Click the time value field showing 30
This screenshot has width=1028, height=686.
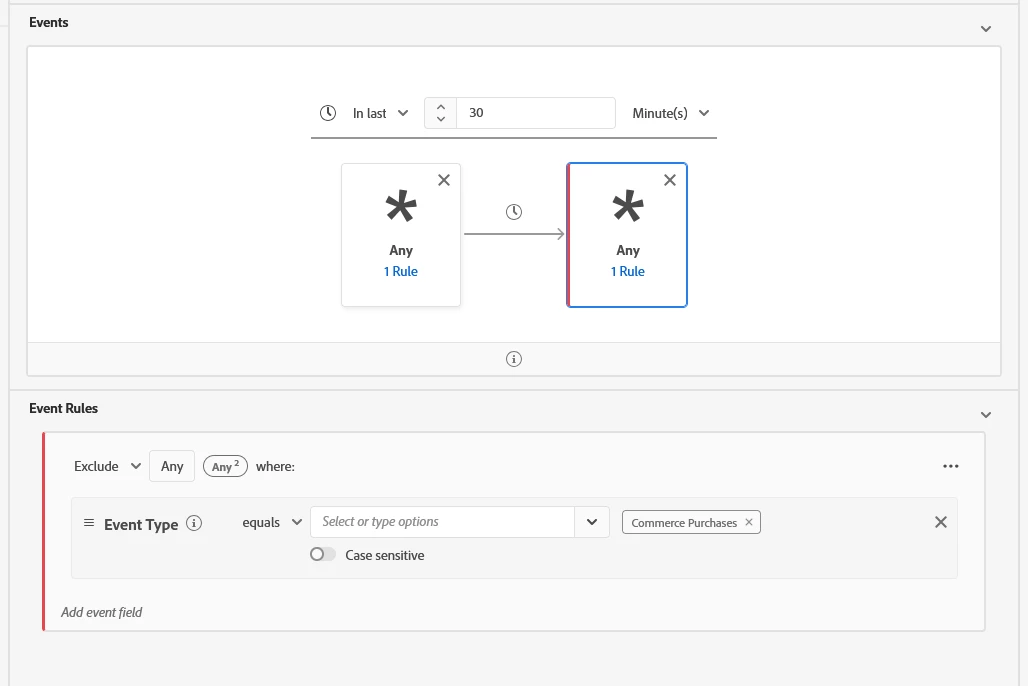click(535, 113)
